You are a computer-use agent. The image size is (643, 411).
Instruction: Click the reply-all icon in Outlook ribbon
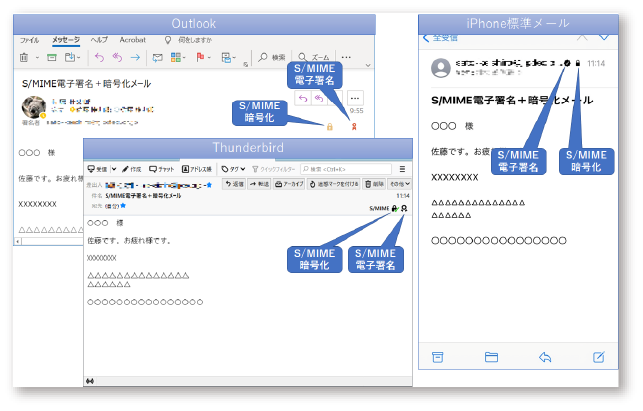117,57
